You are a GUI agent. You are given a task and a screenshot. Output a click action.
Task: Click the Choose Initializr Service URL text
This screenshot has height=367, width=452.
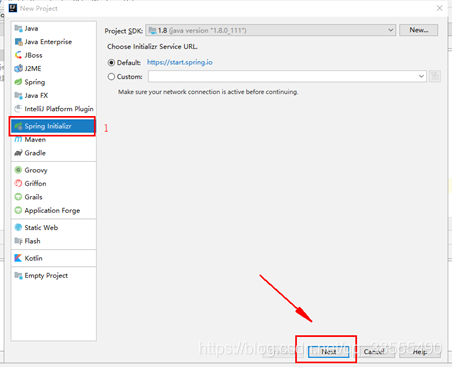point(152,46)
